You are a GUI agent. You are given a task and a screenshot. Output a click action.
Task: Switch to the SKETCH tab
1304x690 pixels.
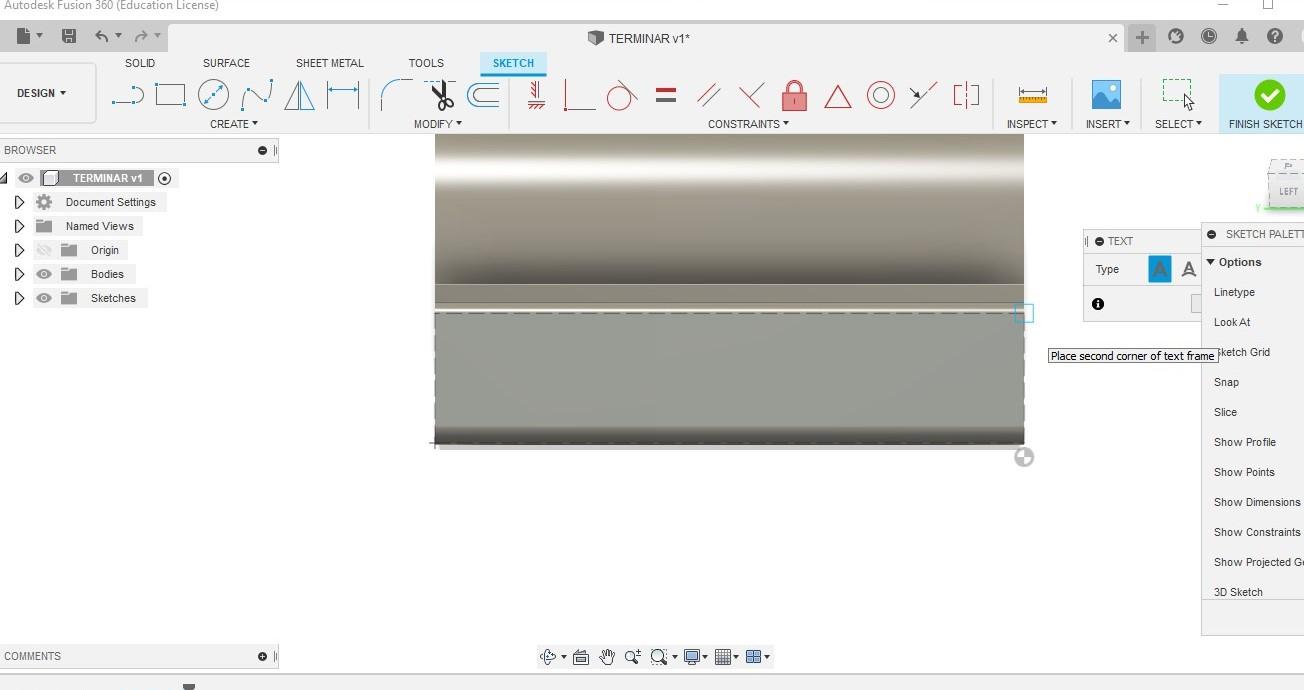(x=513, y=63)
